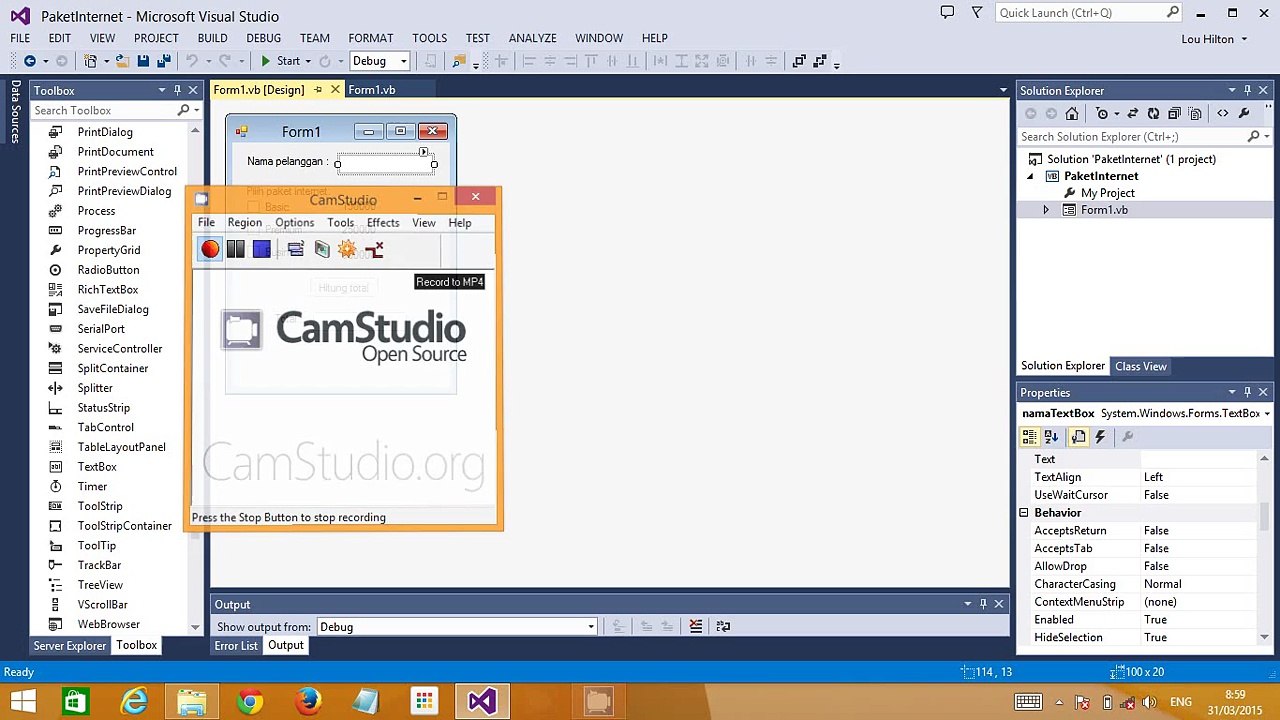Click the Start debugging button

click(280, 61)
